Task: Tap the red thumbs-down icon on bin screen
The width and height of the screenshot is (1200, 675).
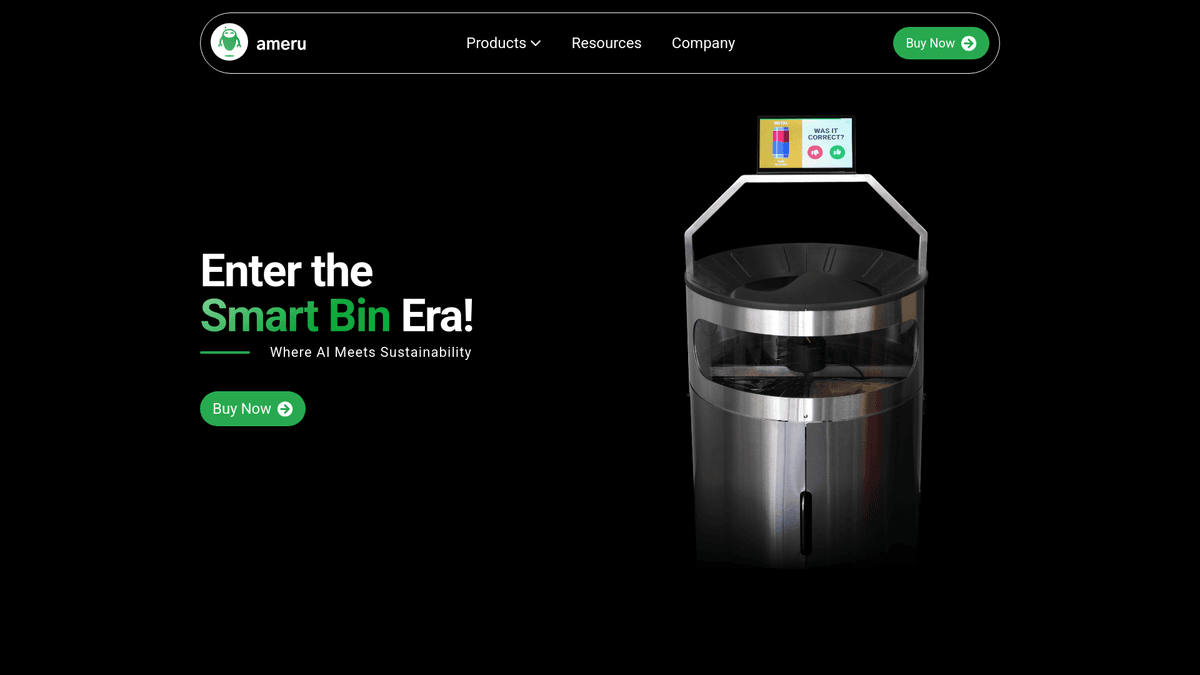Action: (815, 152)
